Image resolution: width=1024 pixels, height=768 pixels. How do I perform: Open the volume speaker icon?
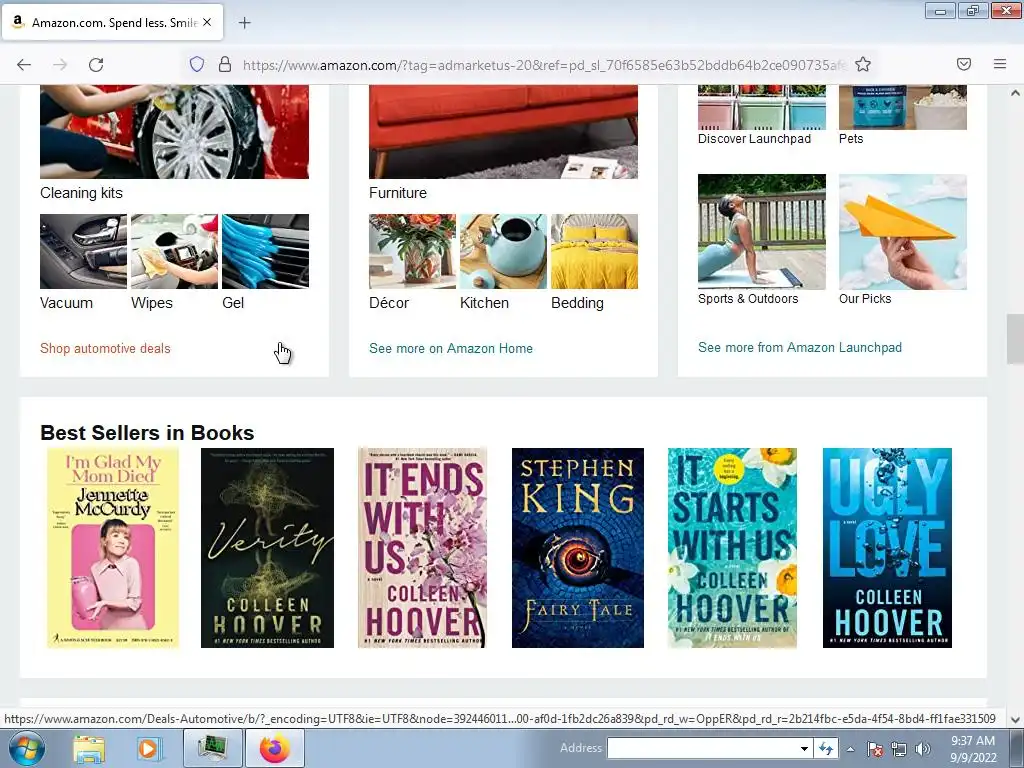(x=923, y=750)
